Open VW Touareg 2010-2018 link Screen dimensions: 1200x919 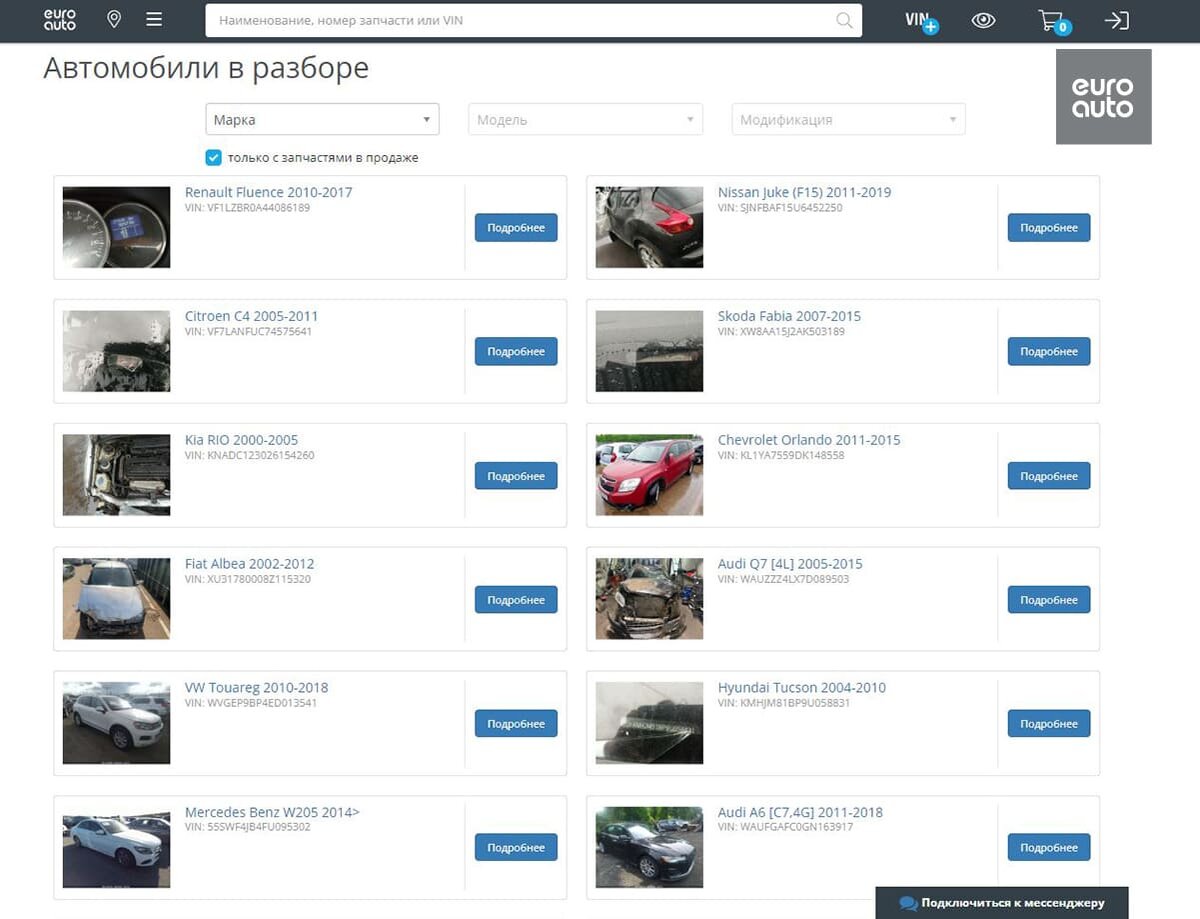point(256,688)
